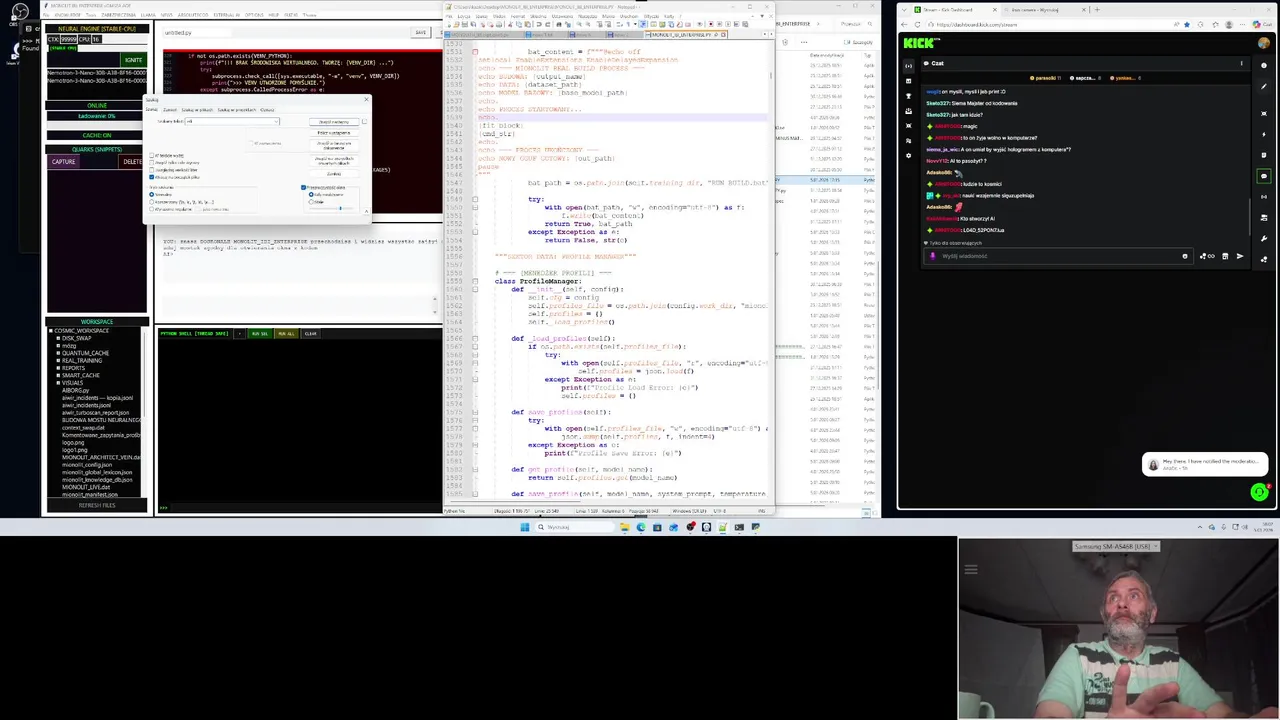This screenshot has width=1280, height=720.
Task: Switch to 'Szukaj w plikach' tab
Action: click(197, 110)
